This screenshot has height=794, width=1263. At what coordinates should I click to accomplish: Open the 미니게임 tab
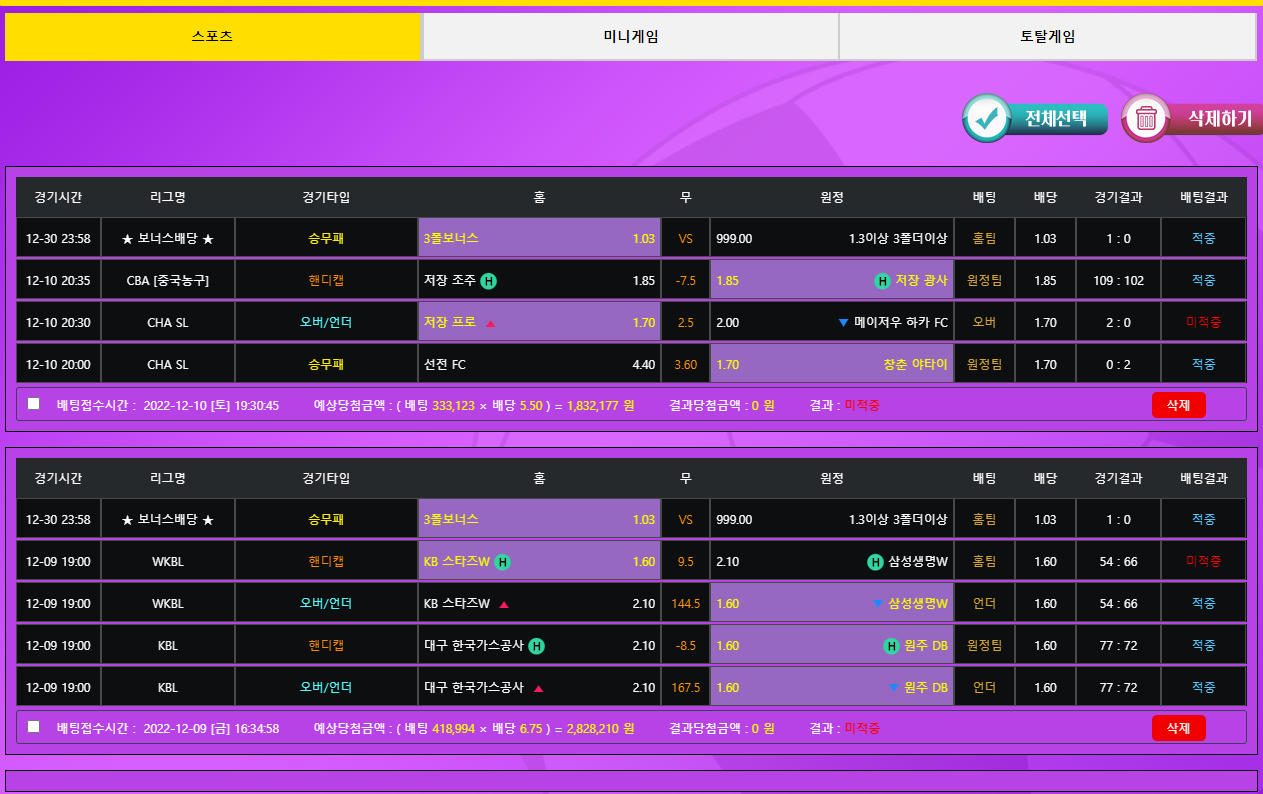pyautogui.click(x=630, y=37)
